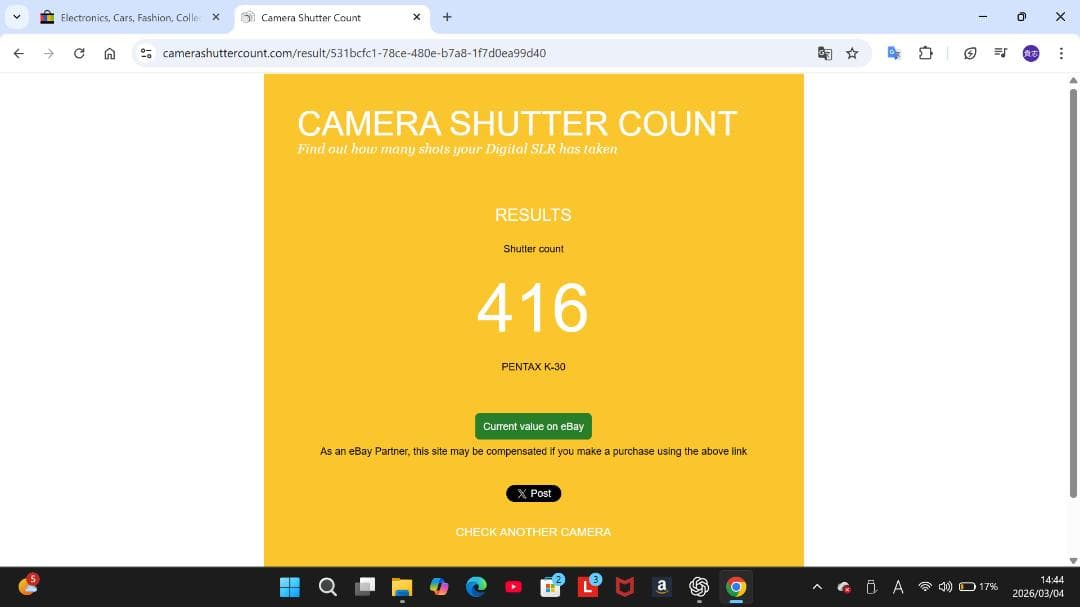Open McAfee from the taskbar
1080x607 pixels.
tap(625, 587)
